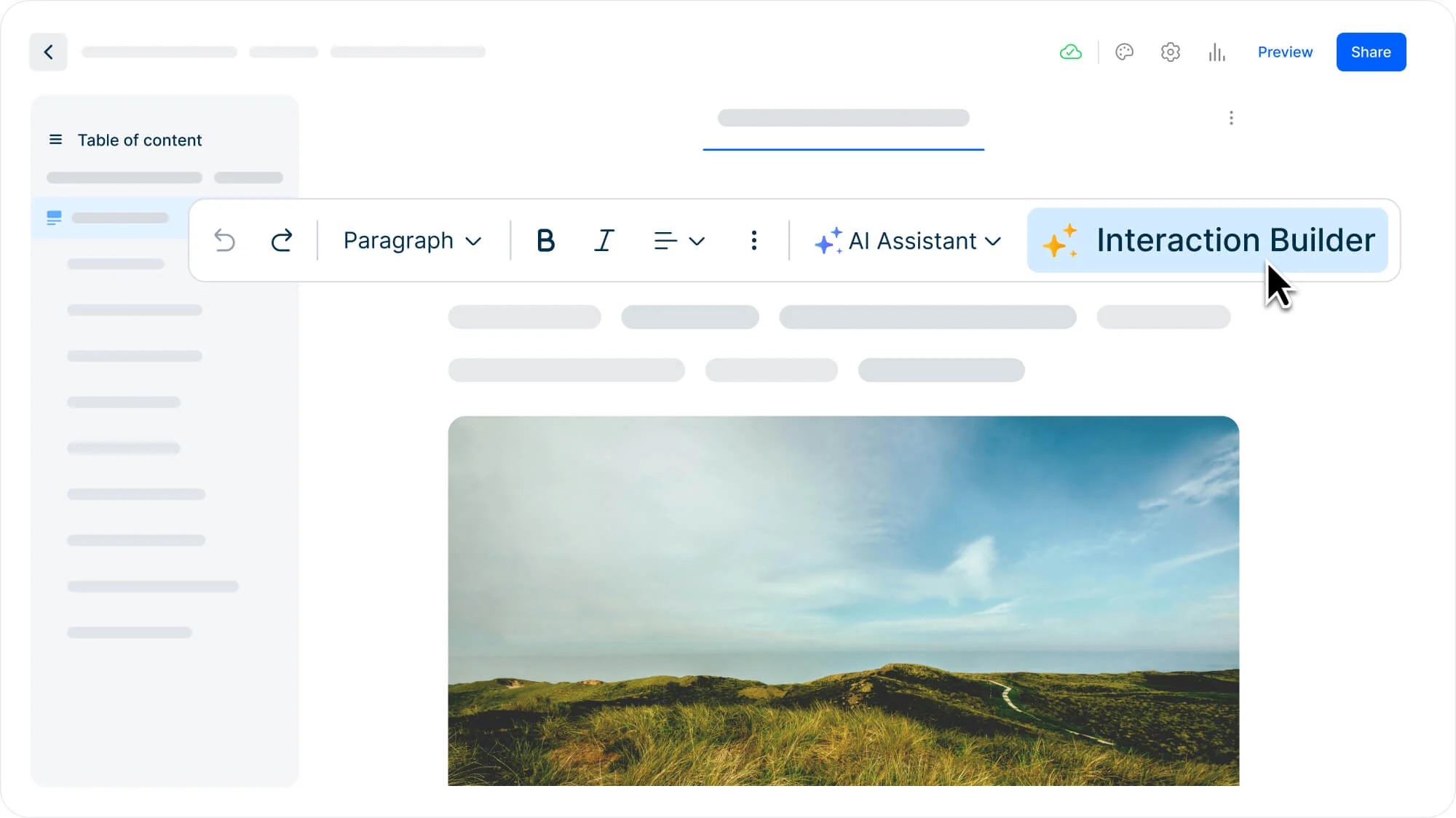
Task: Open the theme palette icon
Action: 1124,52
